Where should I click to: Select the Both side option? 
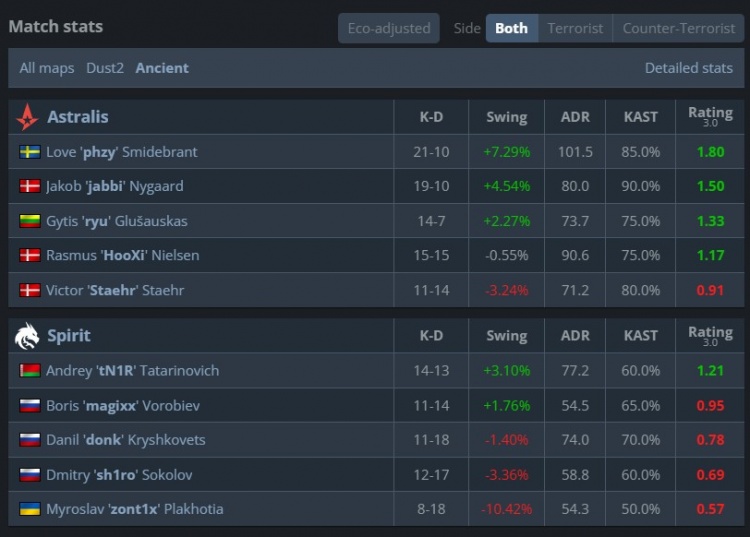tap(511, 28)
